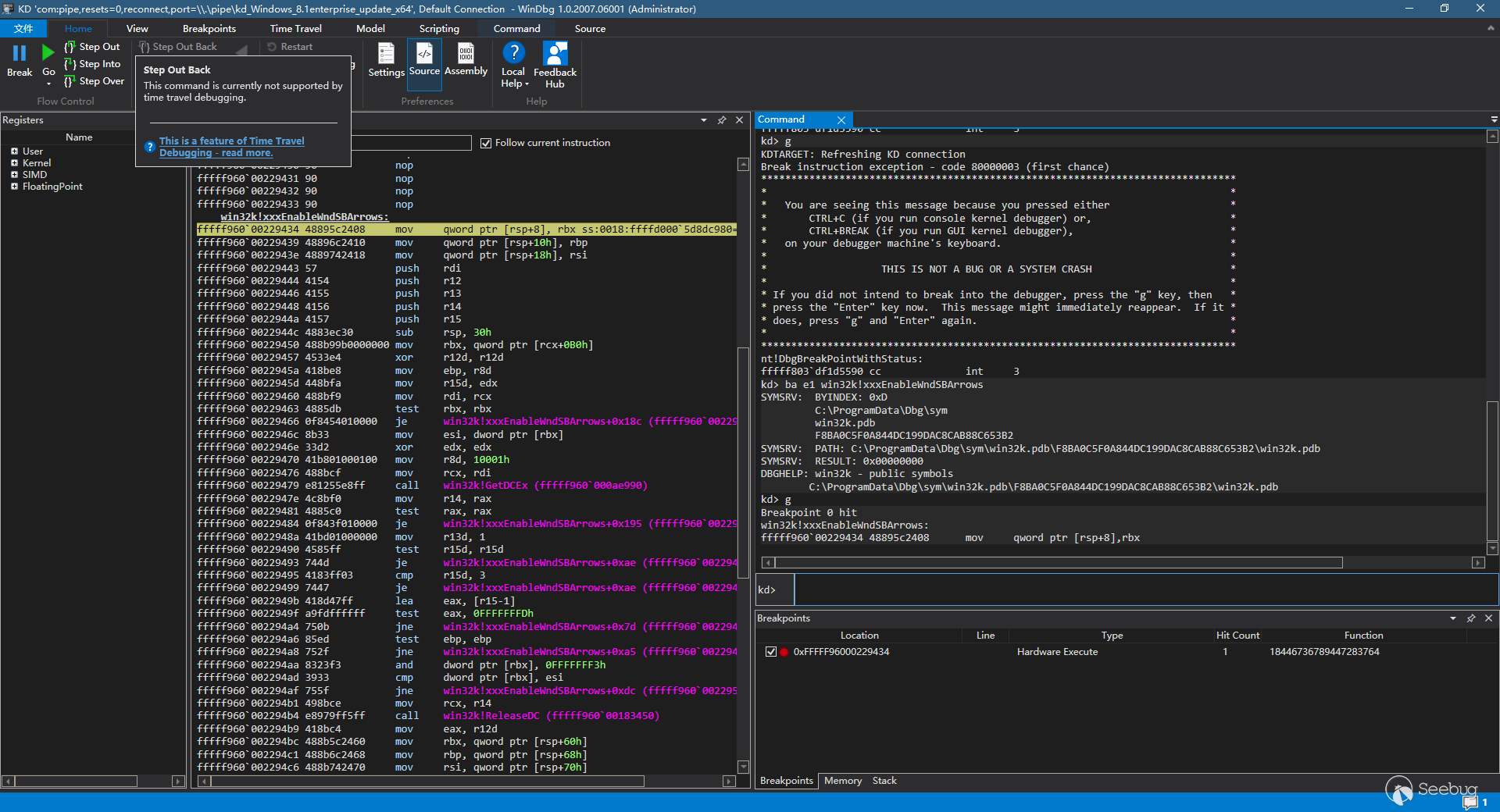Open the Go dropdown arrow
The width and height of the screenshot is (1500, 812).
48,84
